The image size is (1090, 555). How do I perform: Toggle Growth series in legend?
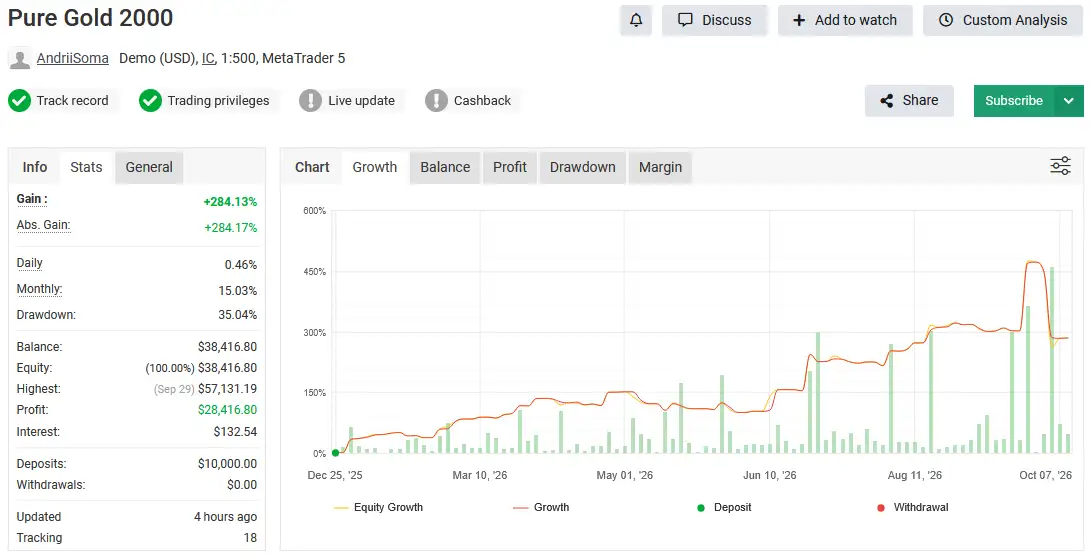[x=542, y=508]
